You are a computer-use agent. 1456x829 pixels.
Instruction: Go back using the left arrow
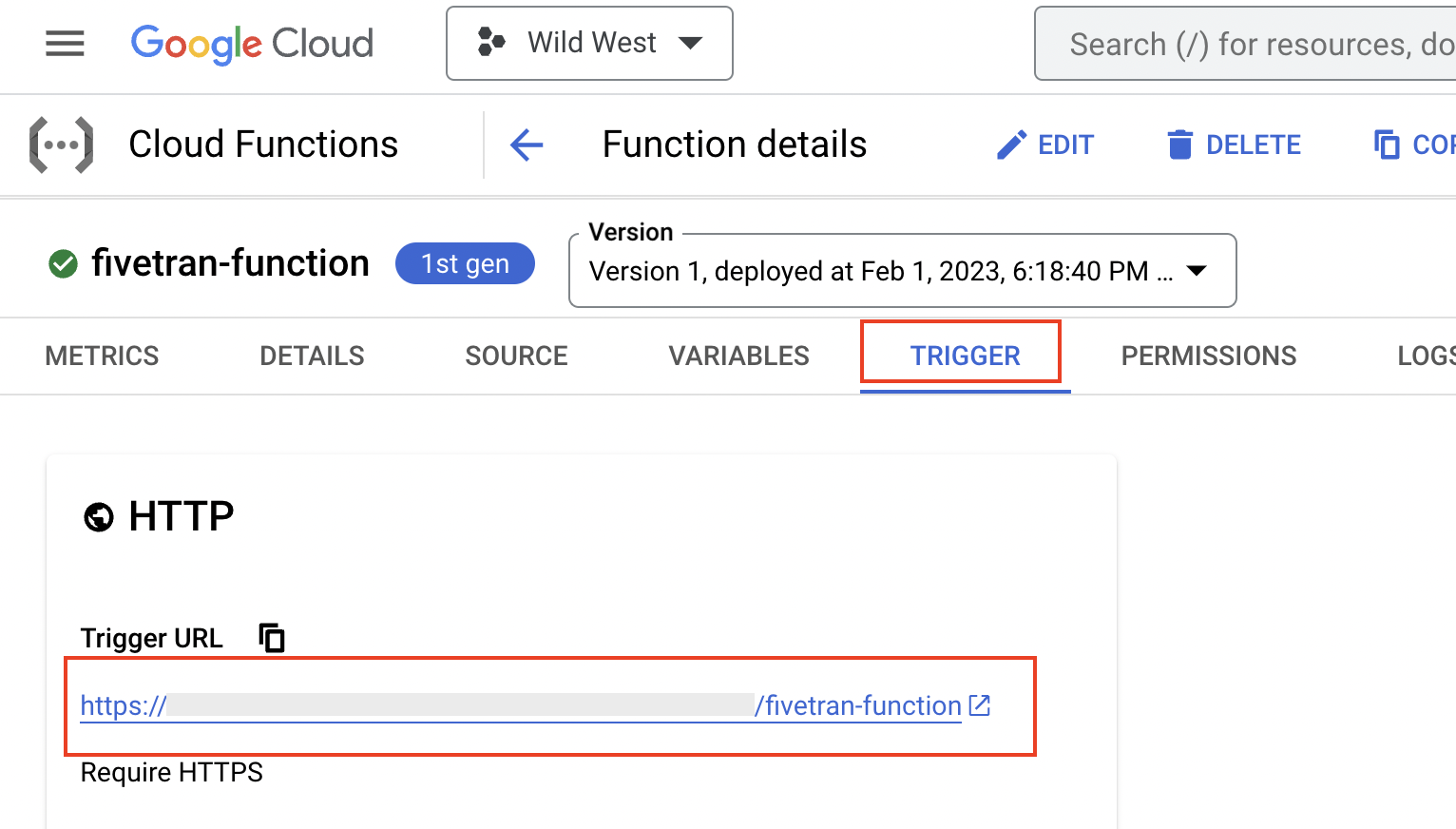pyautogui.click(x=527, y=145)
